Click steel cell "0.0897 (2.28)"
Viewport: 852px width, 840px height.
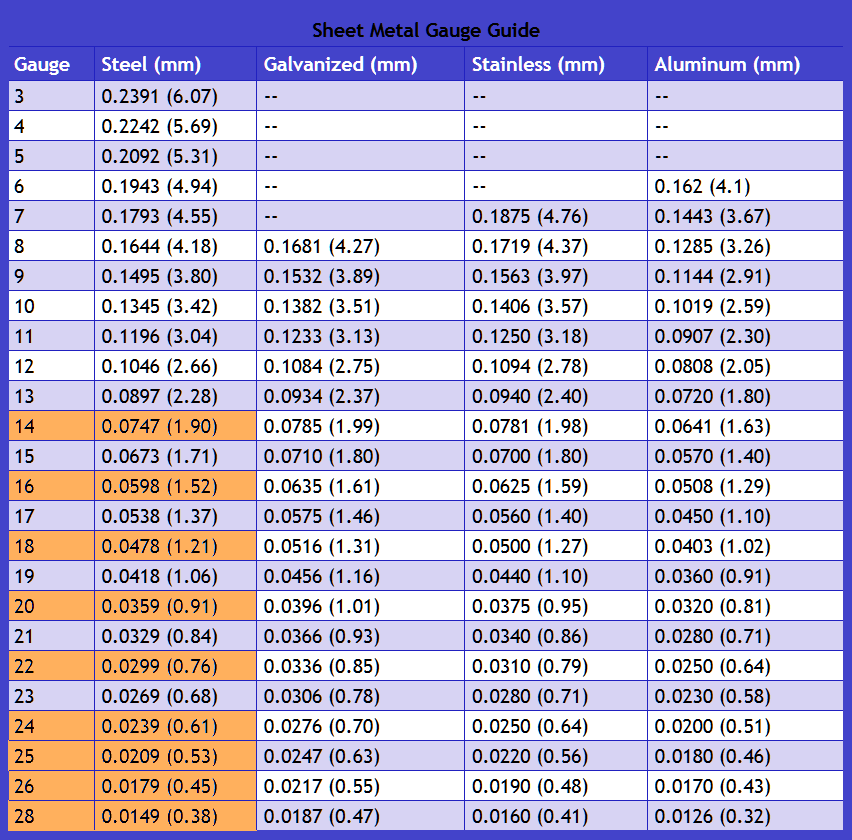click(x=176, y=396)
